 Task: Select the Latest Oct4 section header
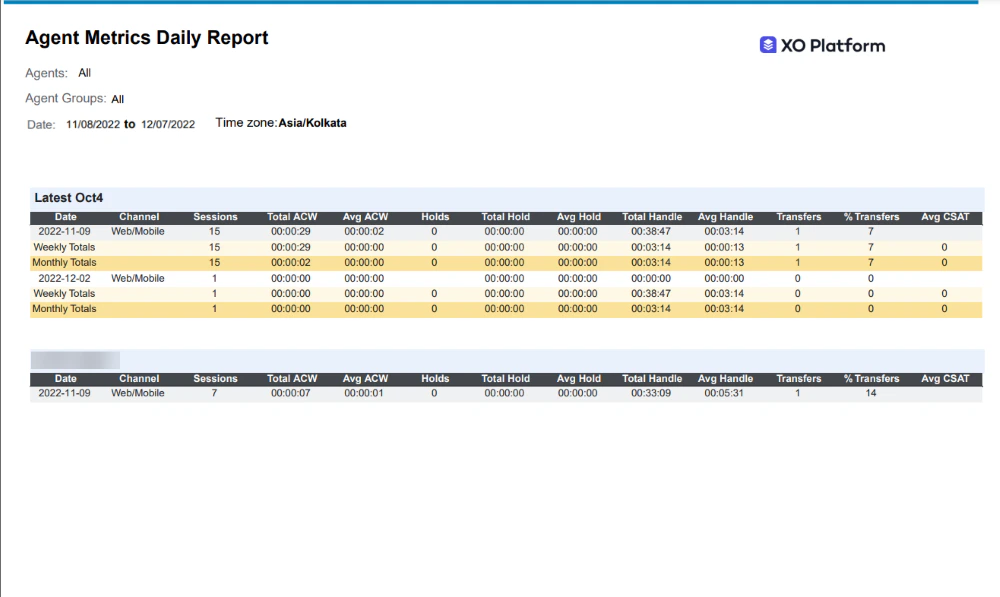[x=68, y=197]
